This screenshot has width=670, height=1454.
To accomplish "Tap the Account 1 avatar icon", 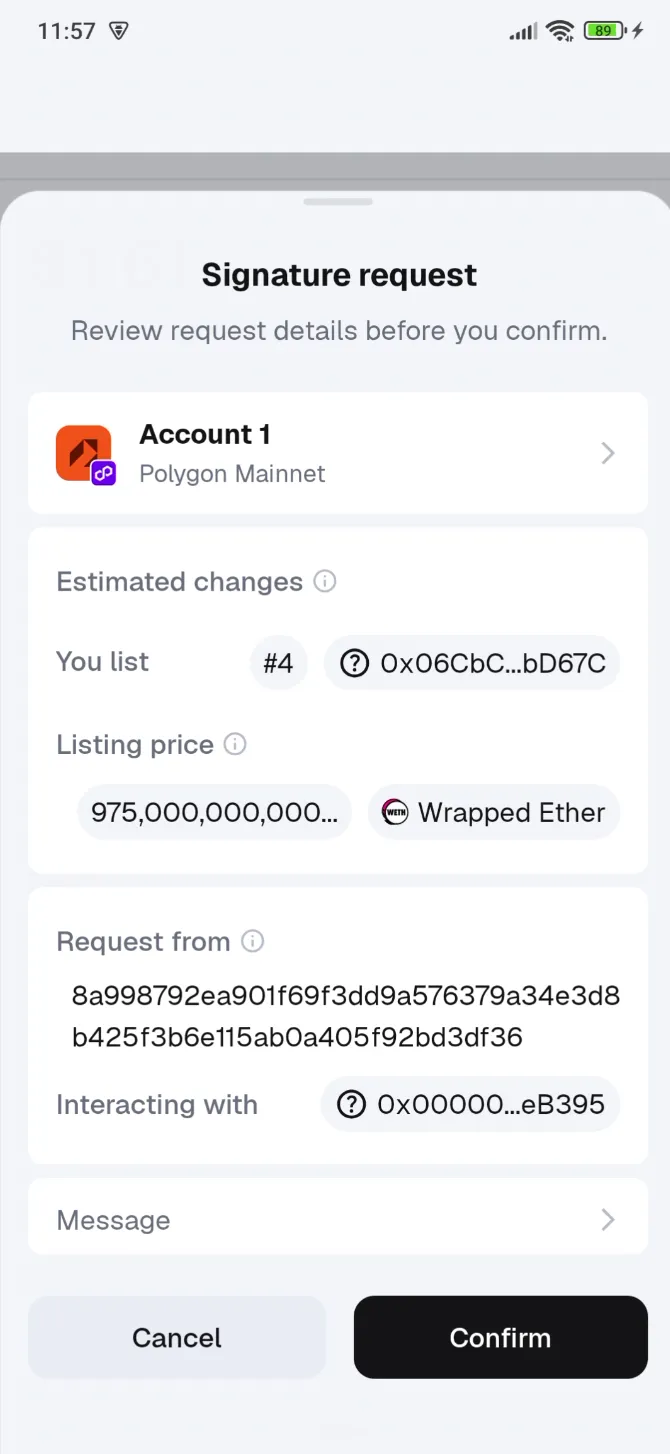I will click(x=84, y=452).
